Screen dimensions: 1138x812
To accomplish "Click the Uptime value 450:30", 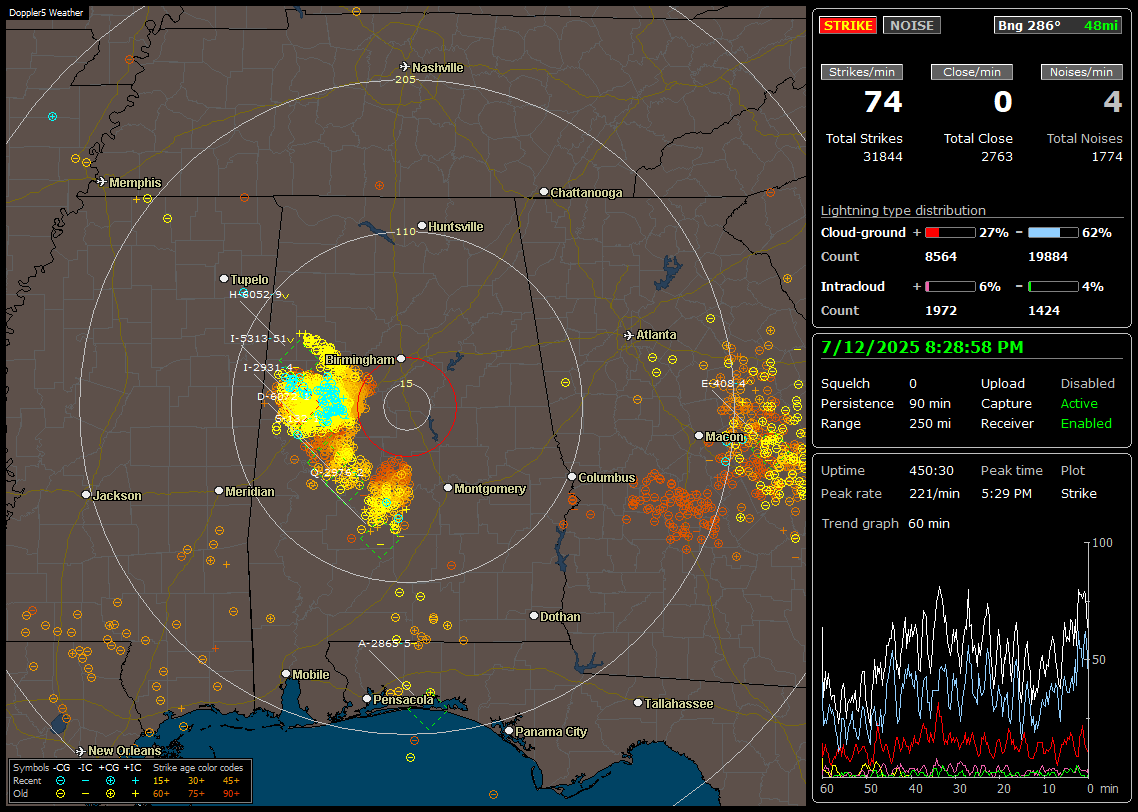I will 931,470.
